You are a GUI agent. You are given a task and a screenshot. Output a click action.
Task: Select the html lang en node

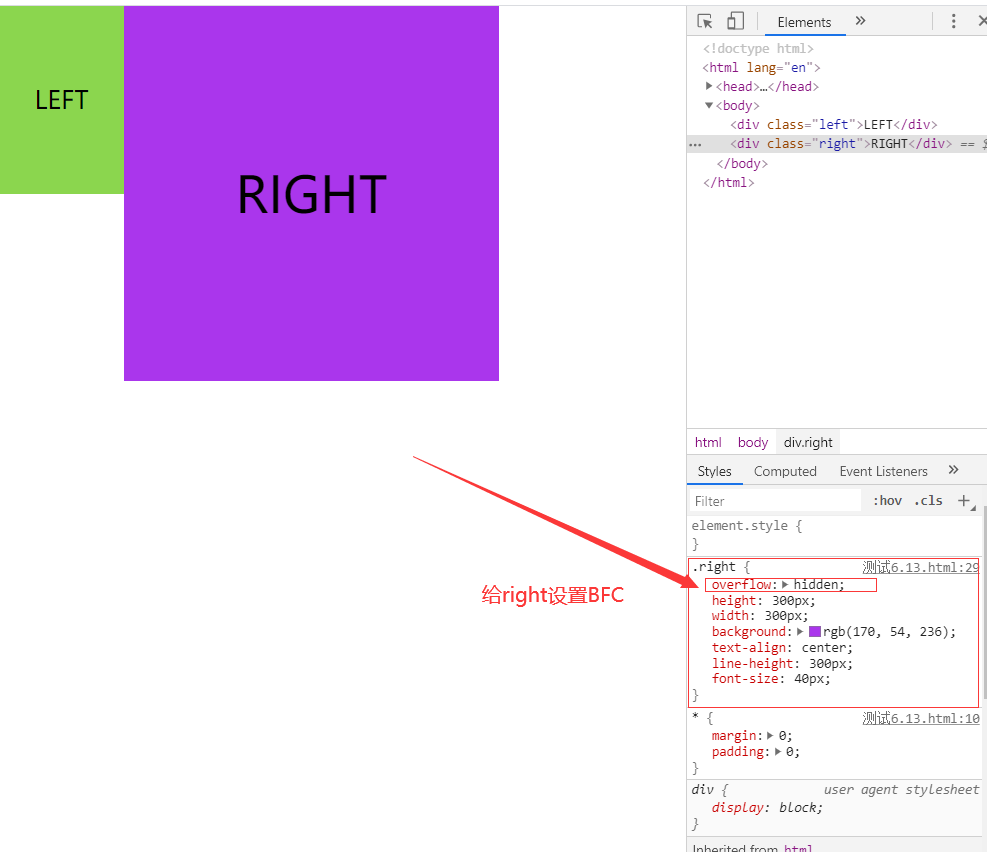click(x=761, y=67)
